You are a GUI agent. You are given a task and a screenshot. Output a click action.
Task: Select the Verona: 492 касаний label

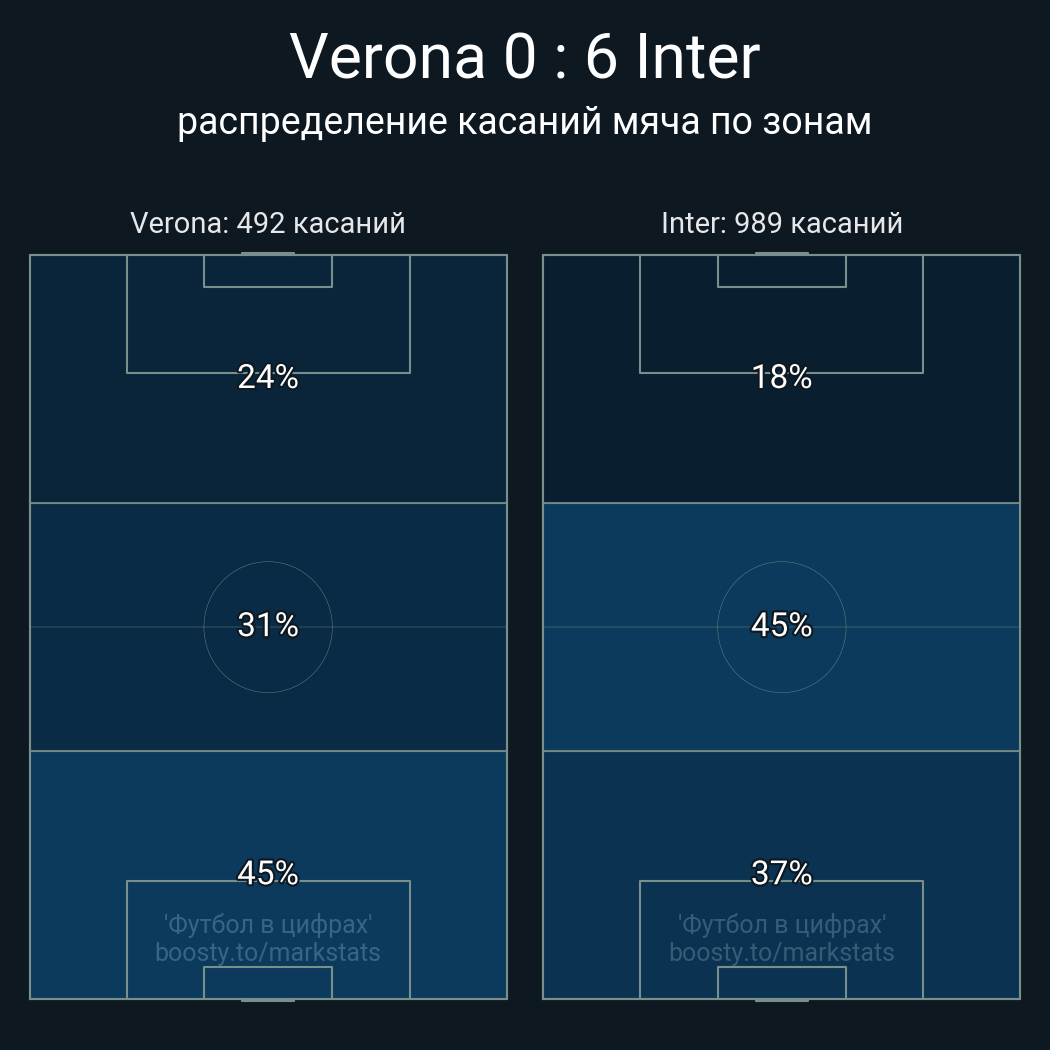pyautogui.click(x=268, y=223)
